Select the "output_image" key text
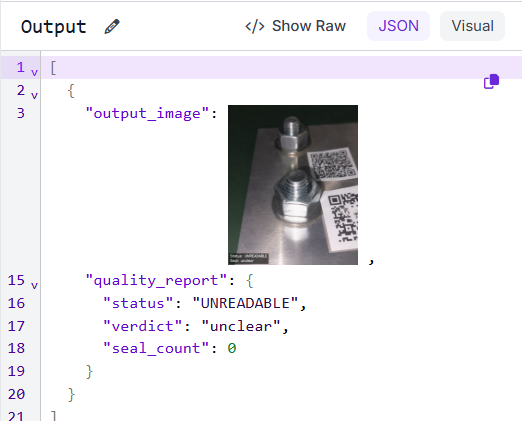The height and width of the screenshot is (421, 522). (x=147, y=113)
